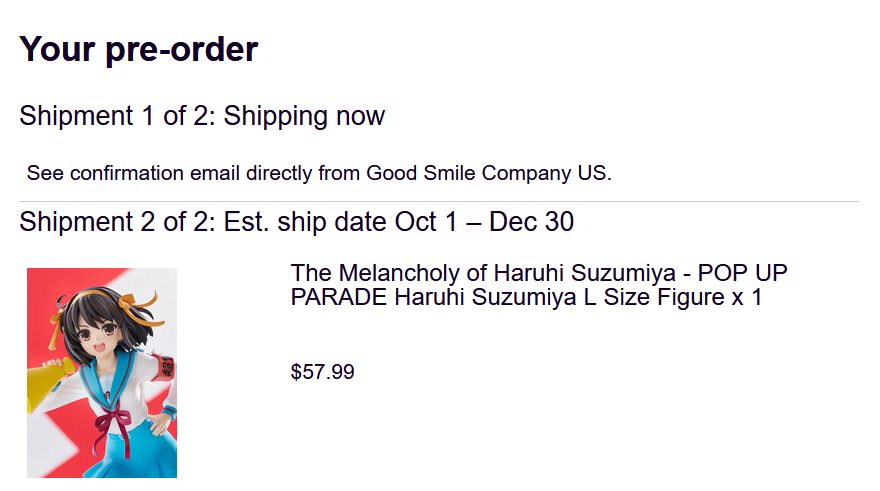Click the horizontal divider between shipments
Image resolution: width=880 pixels, height=491 pixels.
[439, 202]
